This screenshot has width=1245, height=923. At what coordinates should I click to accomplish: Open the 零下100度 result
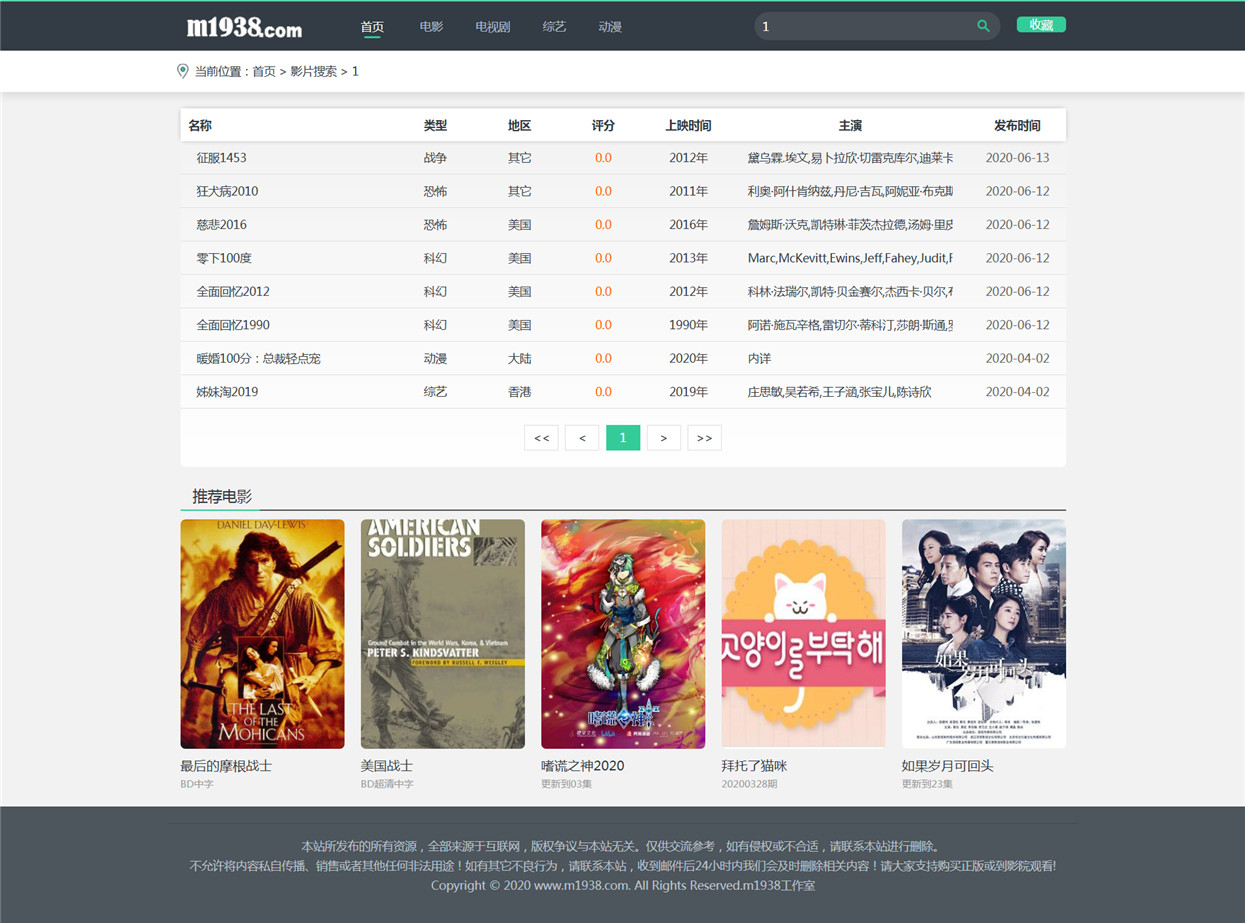click(x=224, y=258)
